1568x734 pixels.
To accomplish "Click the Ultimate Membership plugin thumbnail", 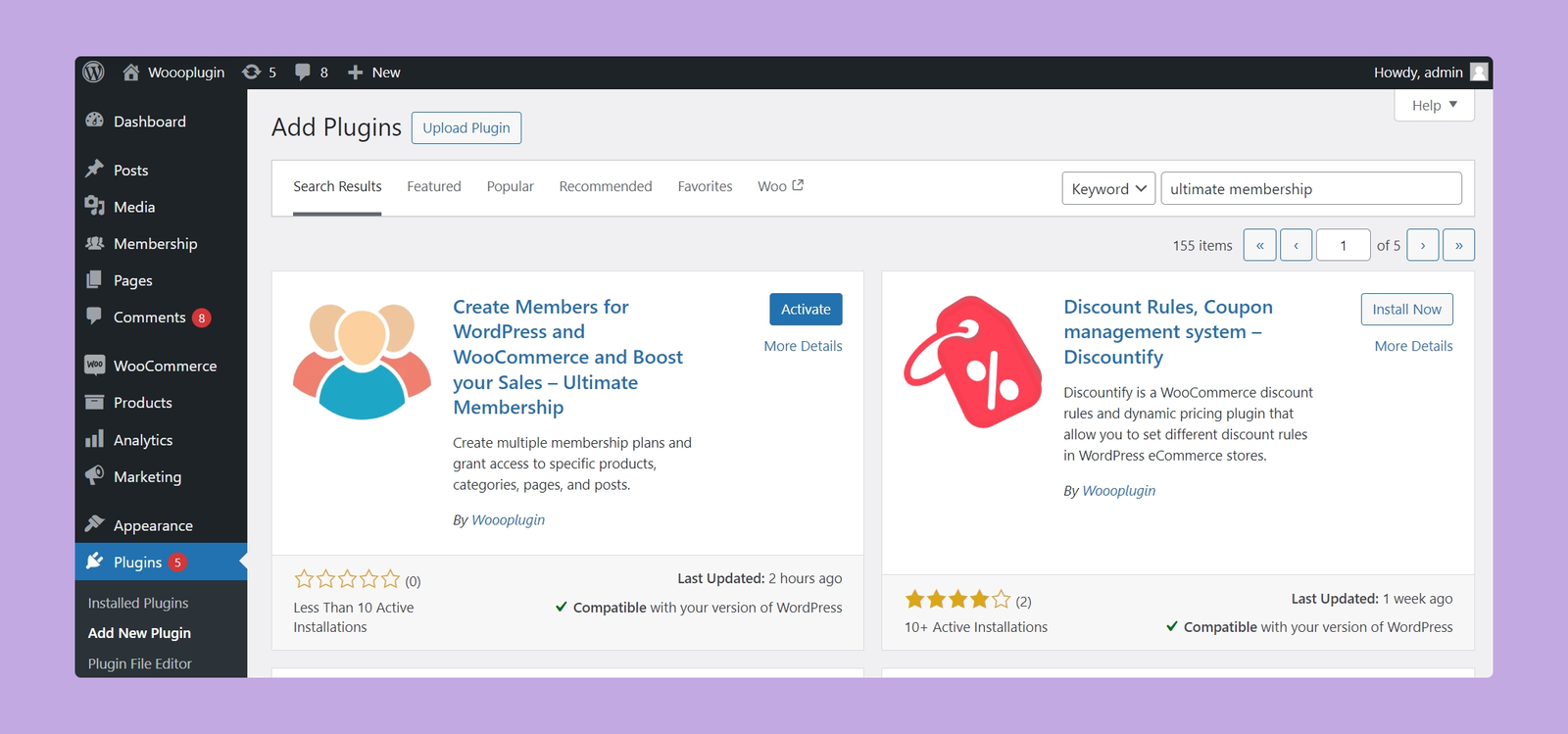I will (x=363, y=361).
